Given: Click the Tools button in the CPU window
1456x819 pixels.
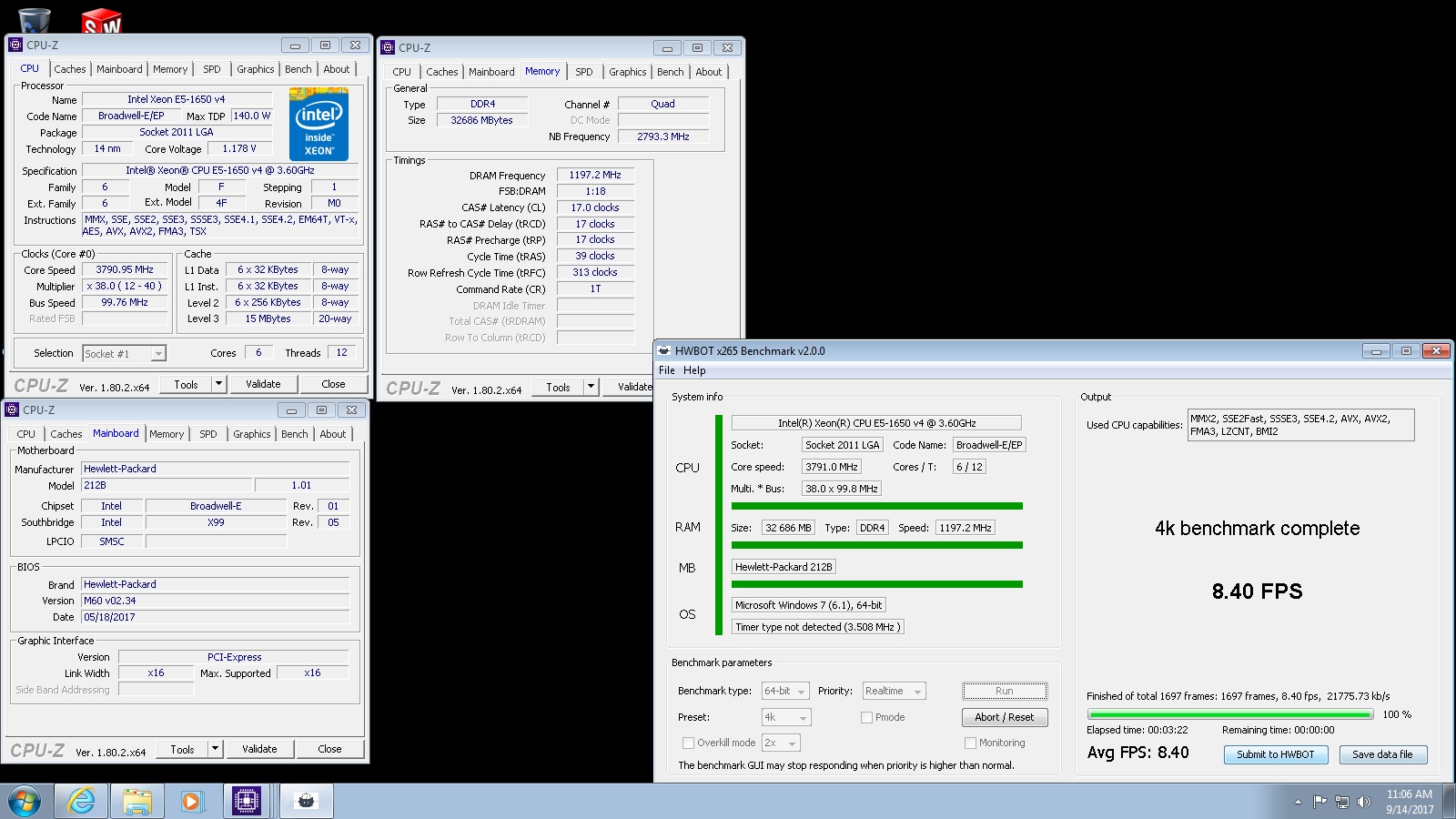Looking at the screenshot, I should (186, 384).
